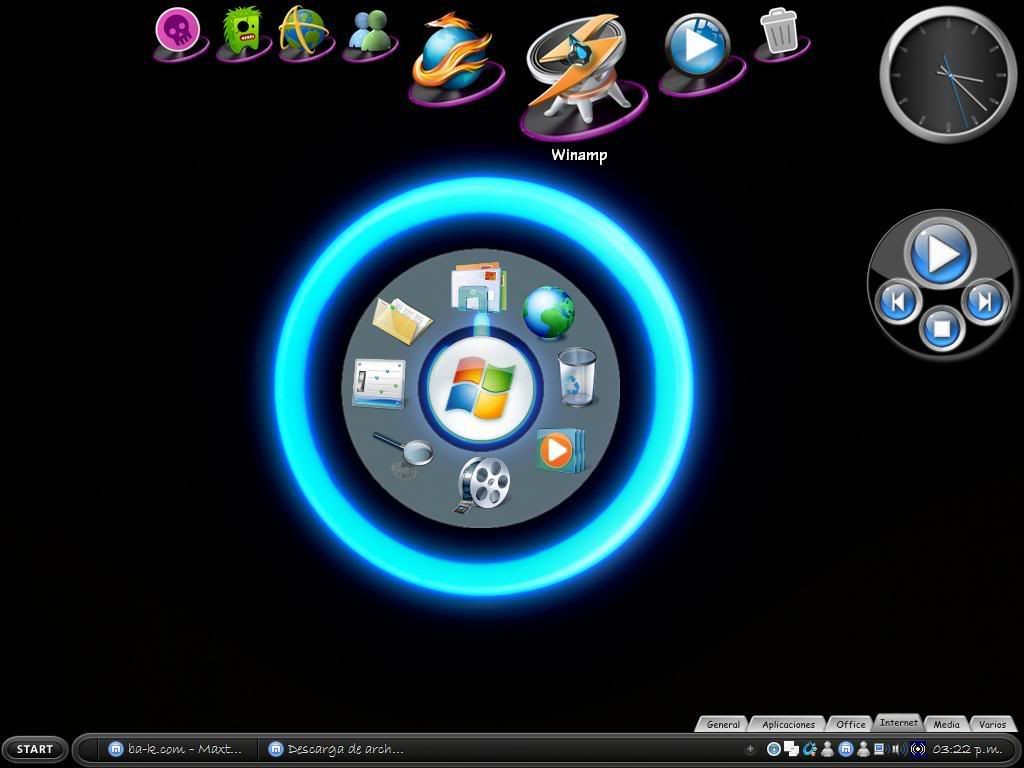
Task: Launch the flaming globe browser dock icon
Action: coord(453,54)
